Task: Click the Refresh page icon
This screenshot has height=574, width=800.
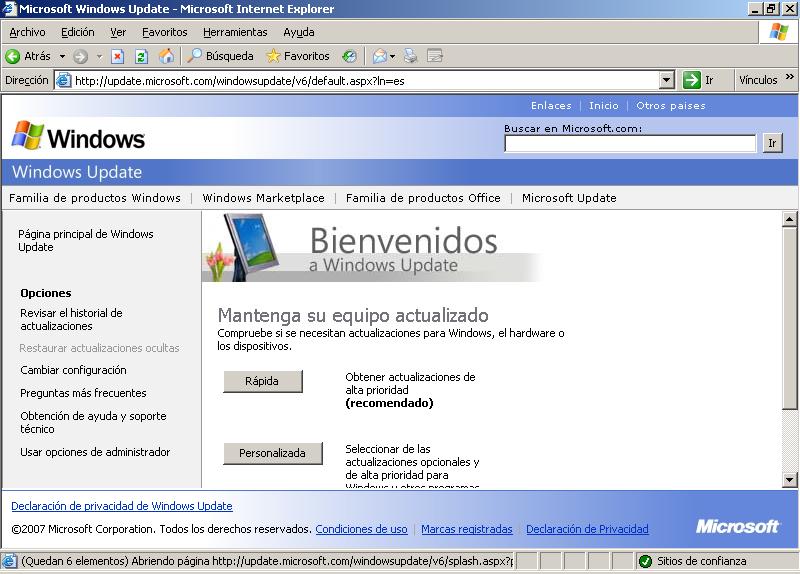Action: click(x=141, y=57)
